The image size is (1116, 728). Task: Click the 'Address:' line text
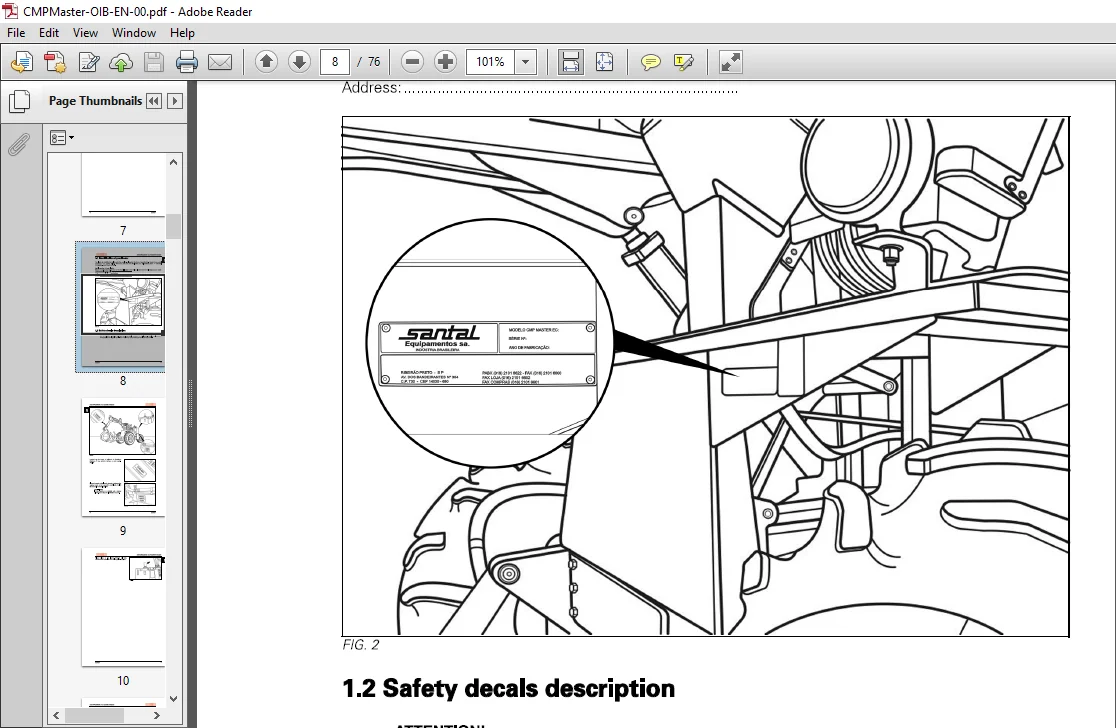[372, 88]
